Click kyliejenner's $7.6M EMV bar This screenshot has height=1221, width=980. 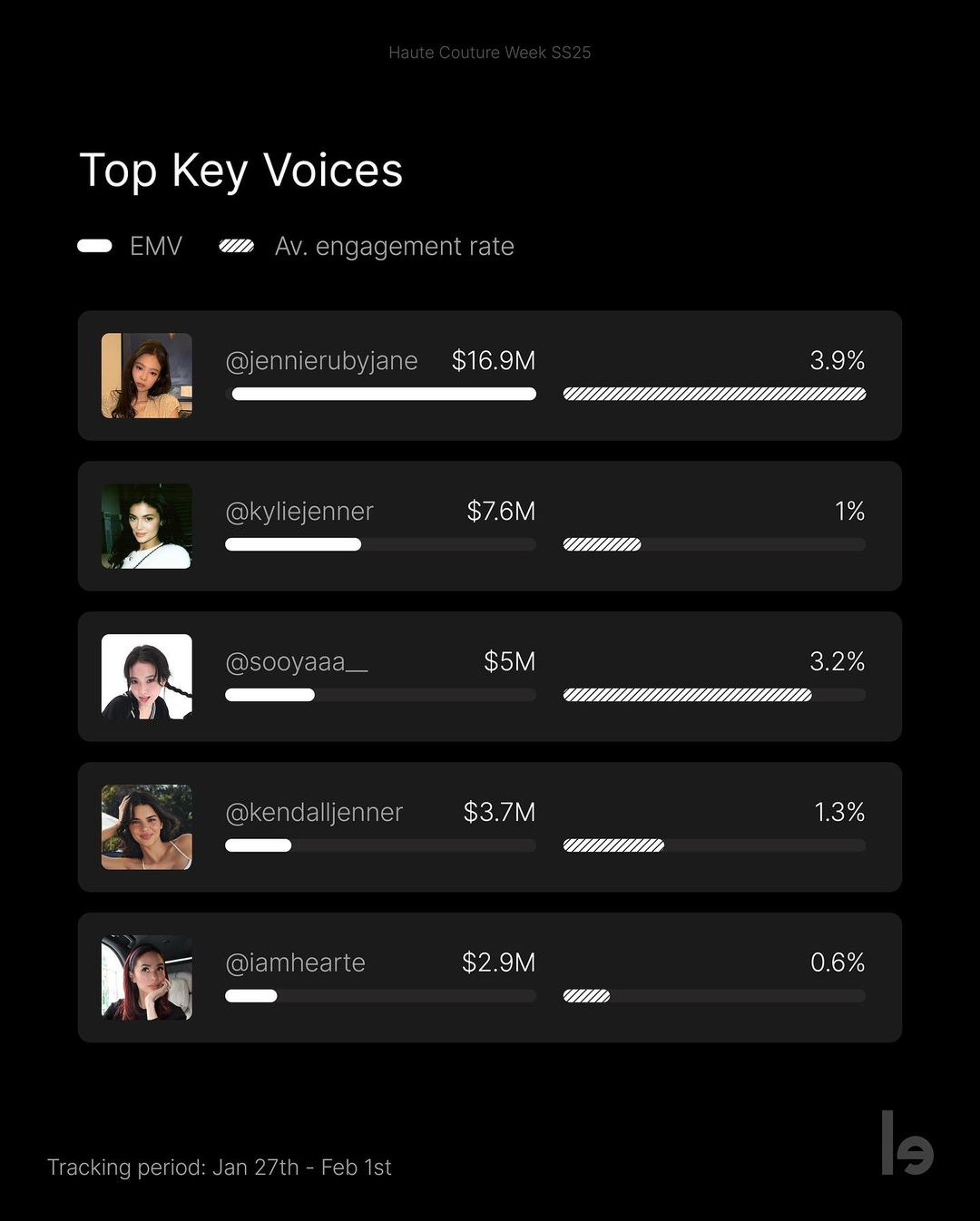293,544
